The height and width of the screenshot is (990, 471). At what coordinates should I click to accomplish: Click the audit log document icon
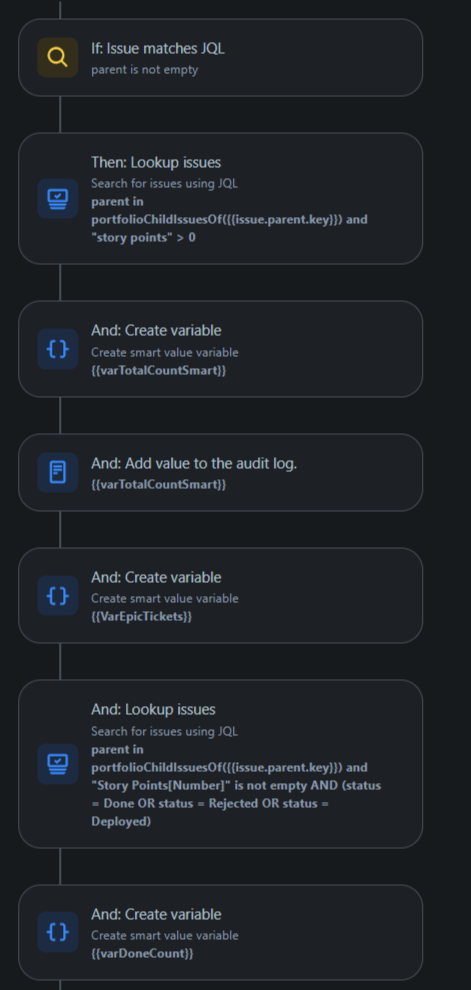[57, 472]
